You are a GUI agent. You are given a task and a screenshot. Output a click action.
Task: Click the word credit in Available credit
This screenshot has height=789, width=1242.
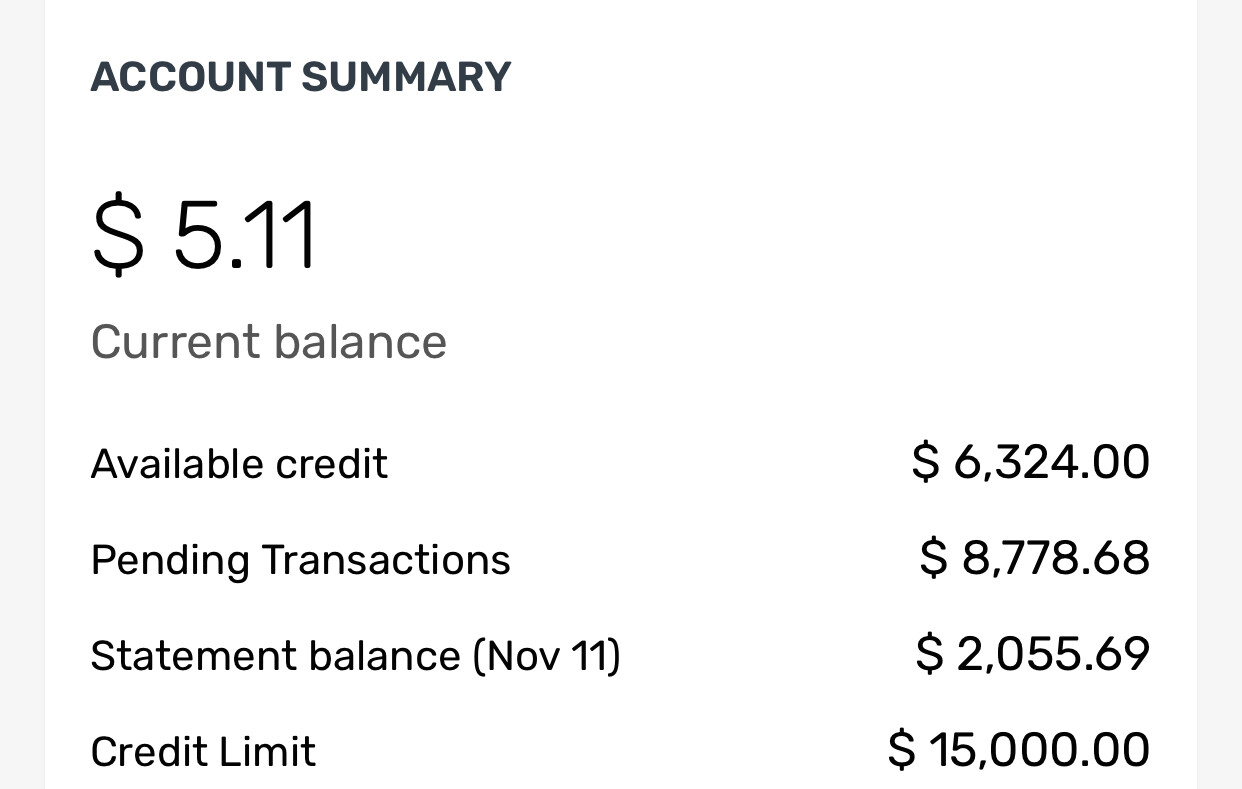(x=331, y=464)
